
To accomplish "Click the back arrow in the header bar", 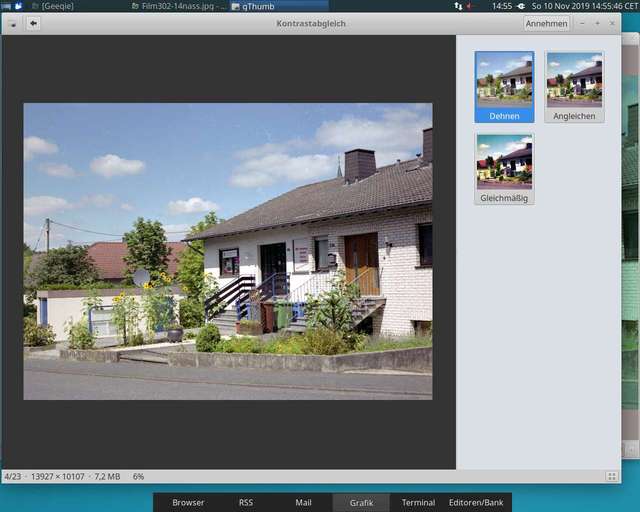I will pos(33,23).
